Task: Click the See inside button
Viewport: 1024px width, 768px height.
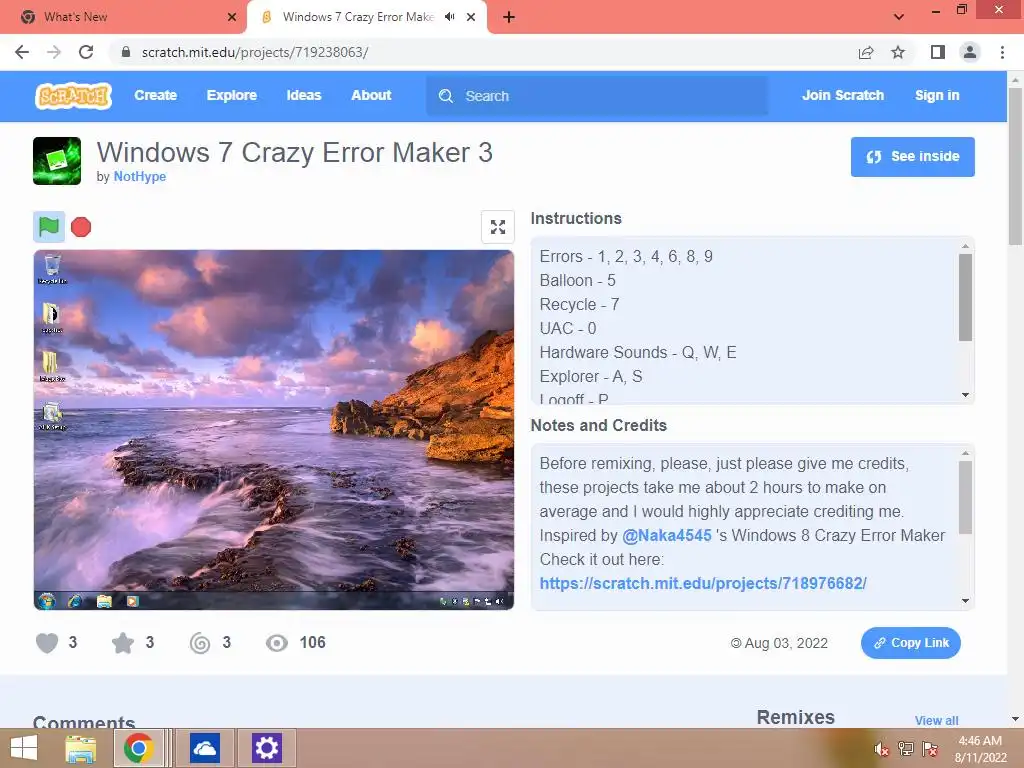Action: click(912, 157)
